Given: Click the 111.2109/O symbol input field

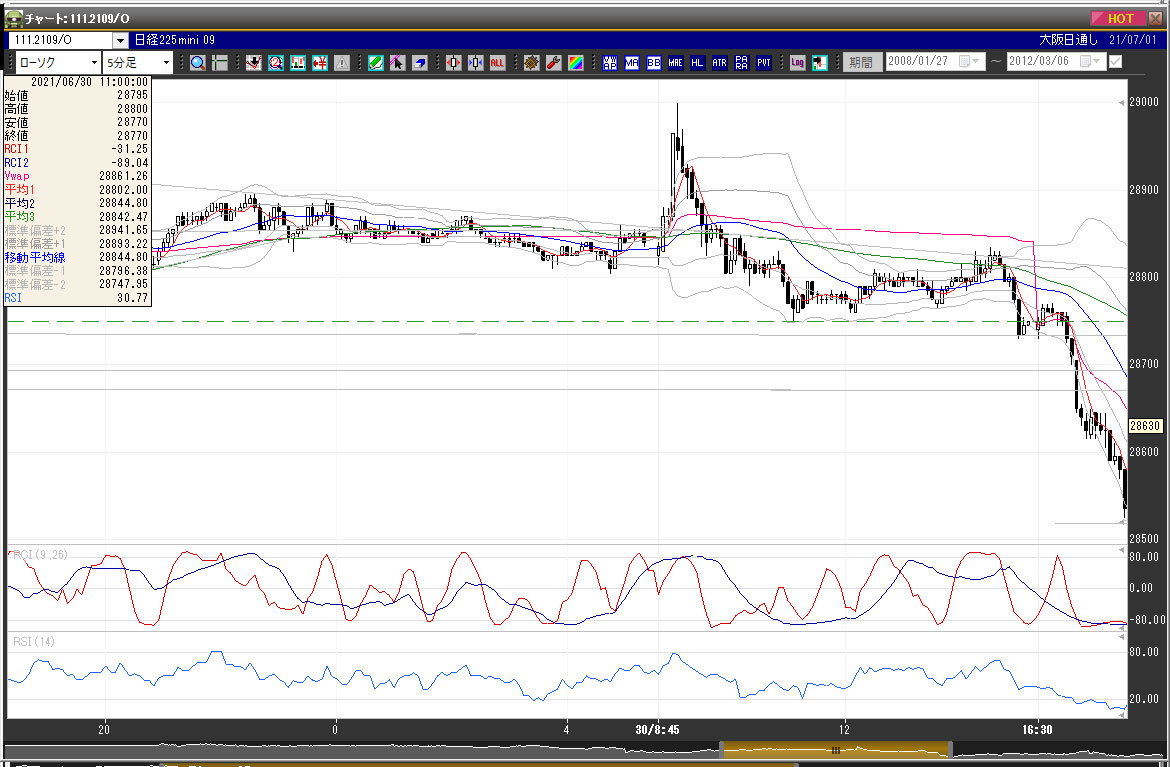Looking at the screenshot, I should [60, 40].
